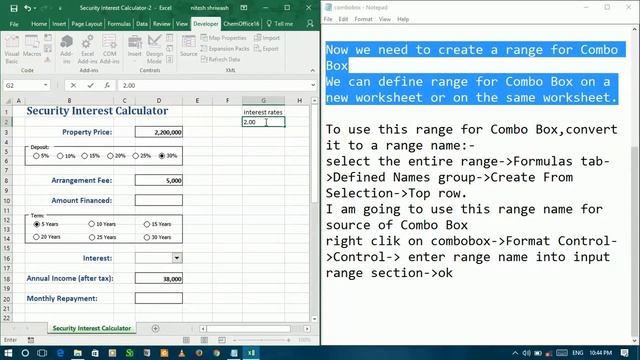Open the Edit menu in Notepad
The width and height of the screenshot is (640, 360).
click(x=343, y=19)
